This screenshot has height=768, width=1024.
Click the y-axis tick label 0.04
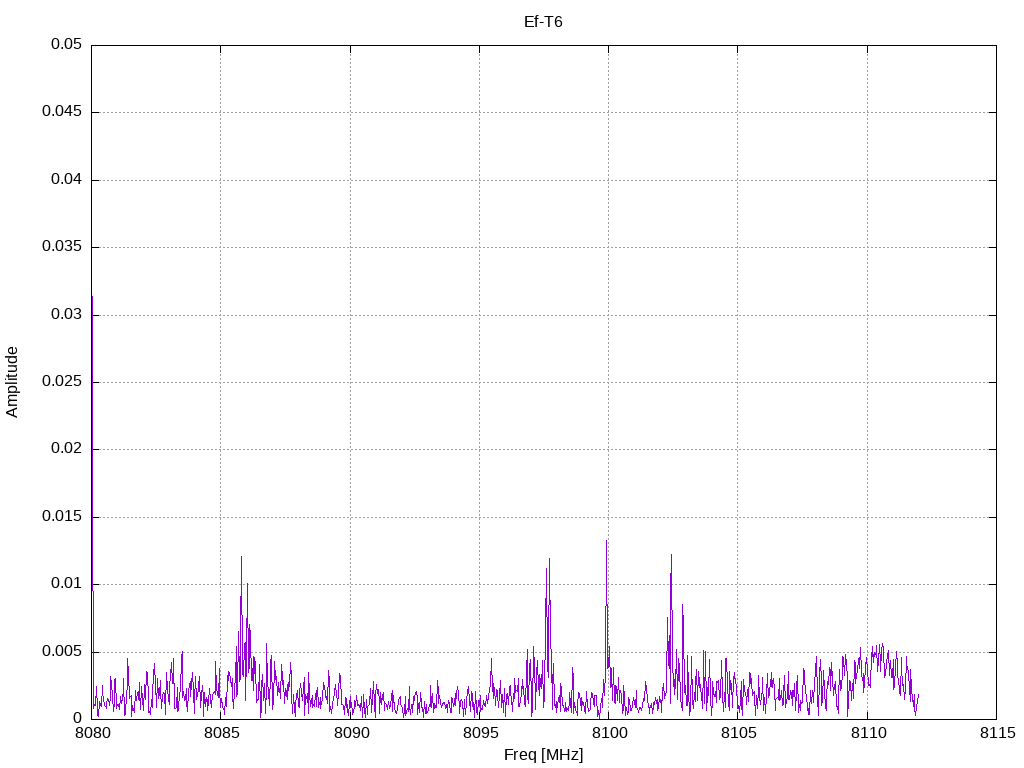click(66, 180)
